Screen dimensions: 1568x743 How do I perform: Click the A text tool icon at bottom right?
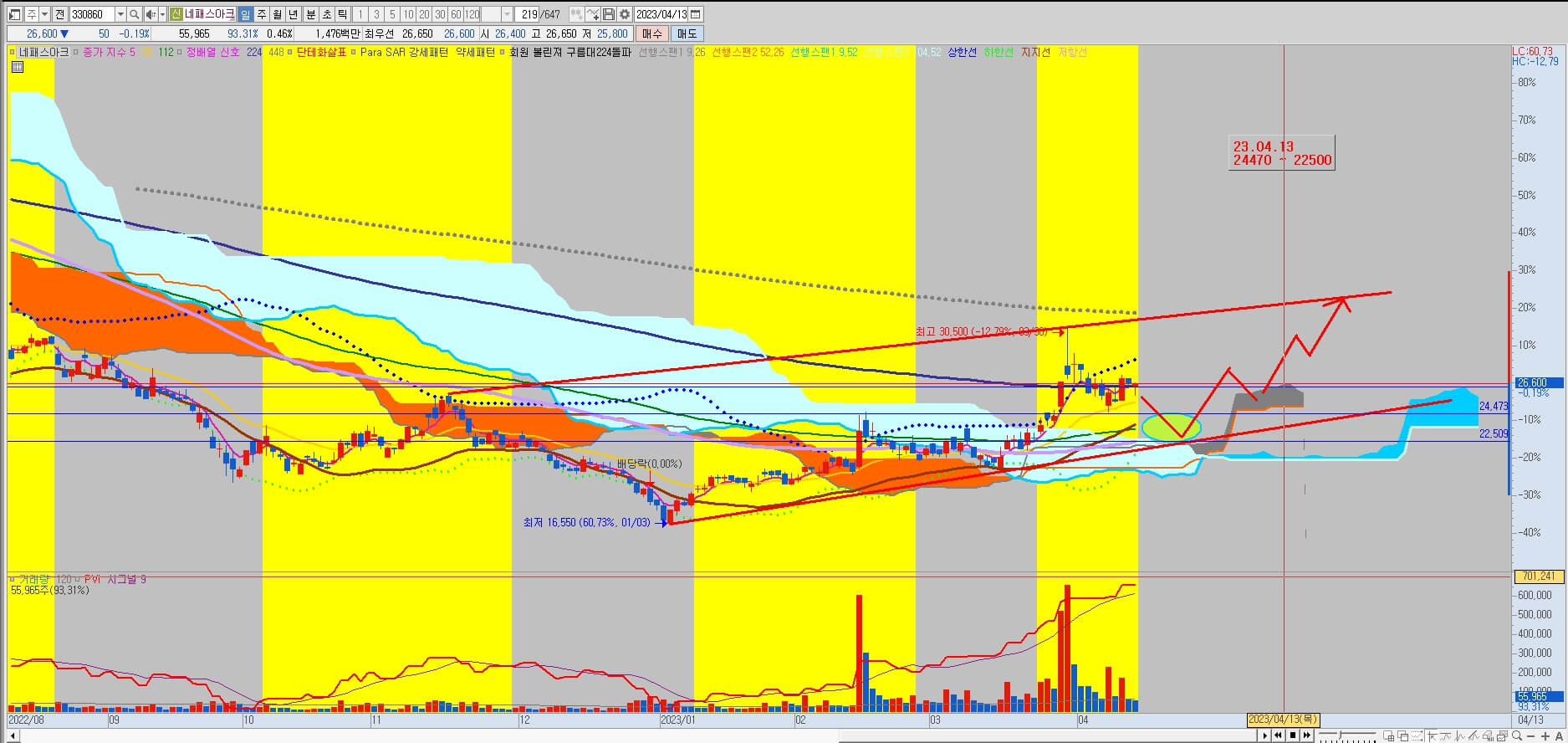[x=1559, y=736]
